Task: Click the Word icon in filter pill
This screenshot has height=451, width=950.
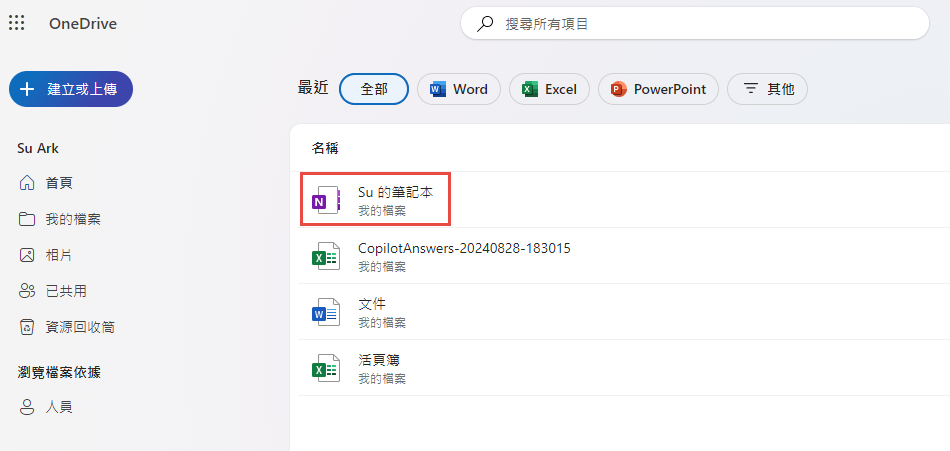Action: 437,89
